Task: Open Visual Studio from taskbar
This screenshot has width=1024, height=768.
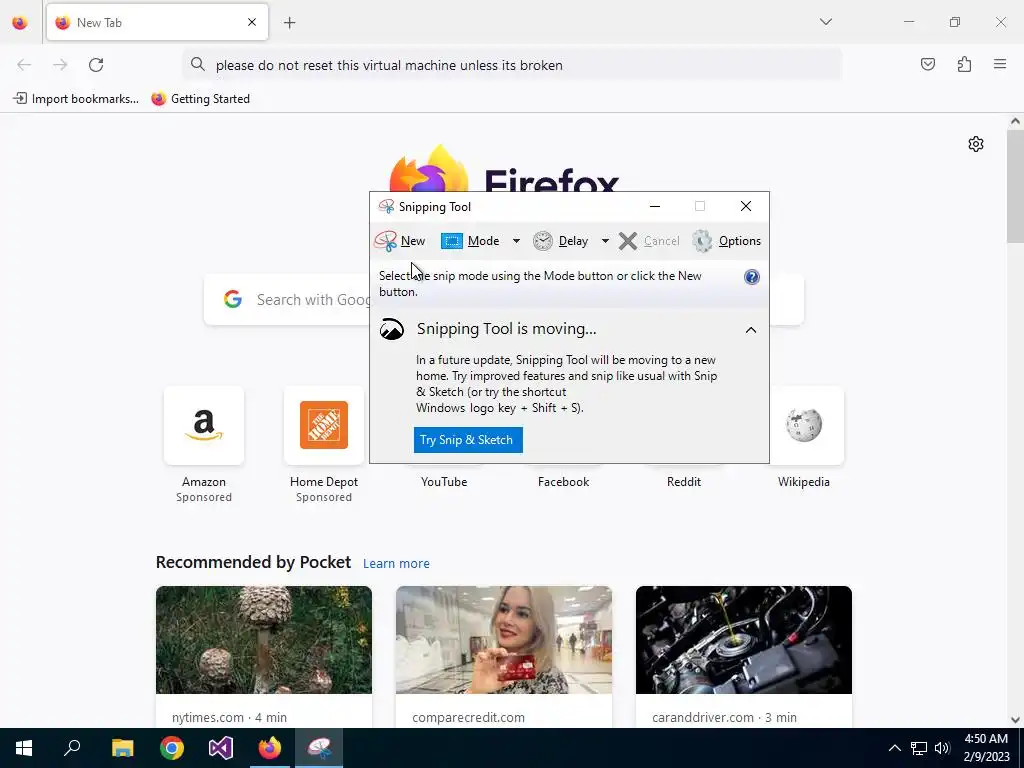Action: [x=221, y=748]
